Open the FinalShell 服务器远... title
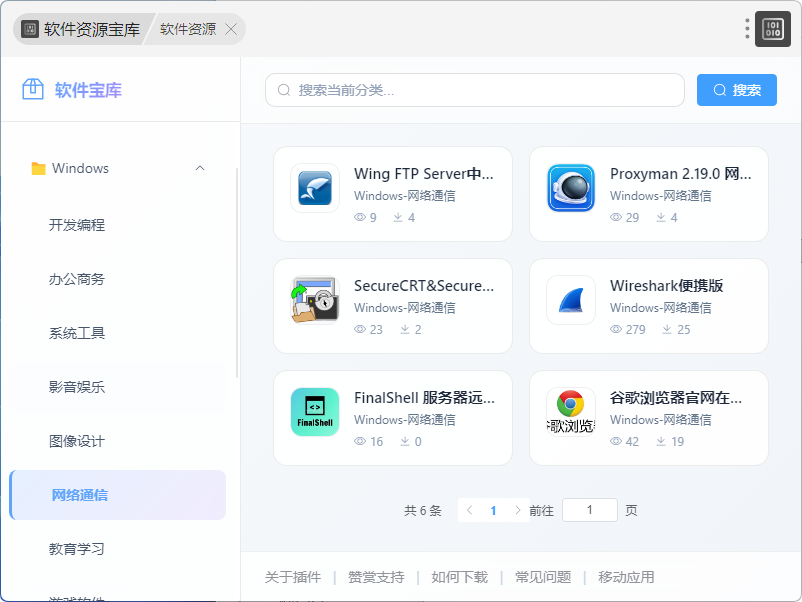 tap(425, 397)
